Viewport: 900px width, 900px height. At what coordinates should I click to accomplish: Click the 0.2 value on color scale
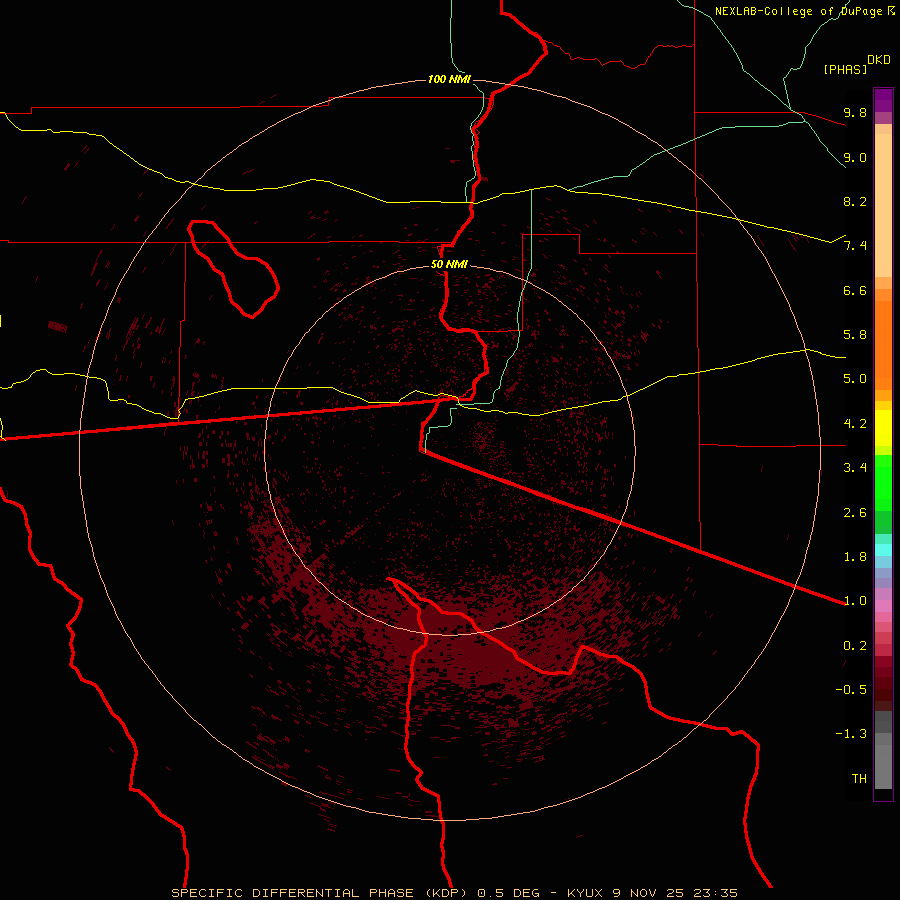(855, 646)
